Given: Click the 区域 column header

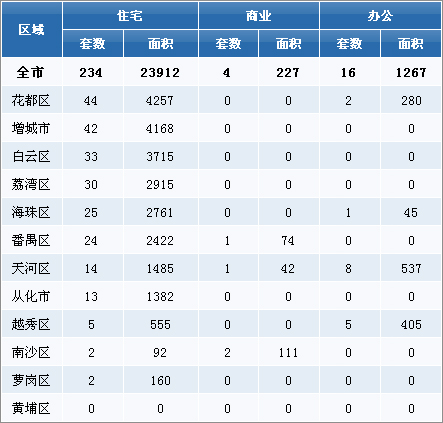Looking at the screenshot, I should coord(32,30).
